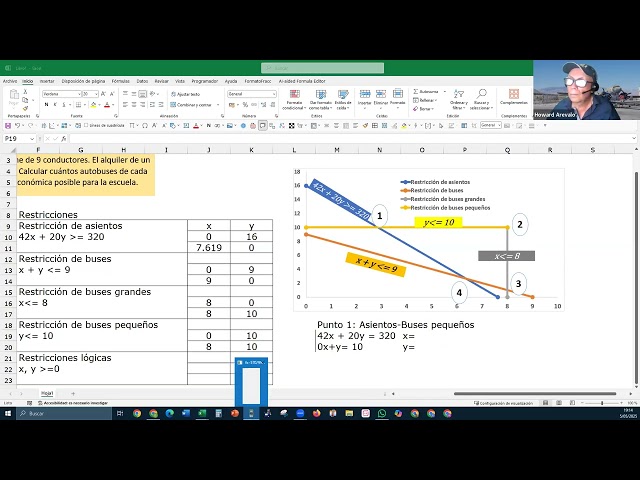Screen dimensions: 640x480
Task: Expand the Name Box dropdown arrow
Action: click(31, 139)
